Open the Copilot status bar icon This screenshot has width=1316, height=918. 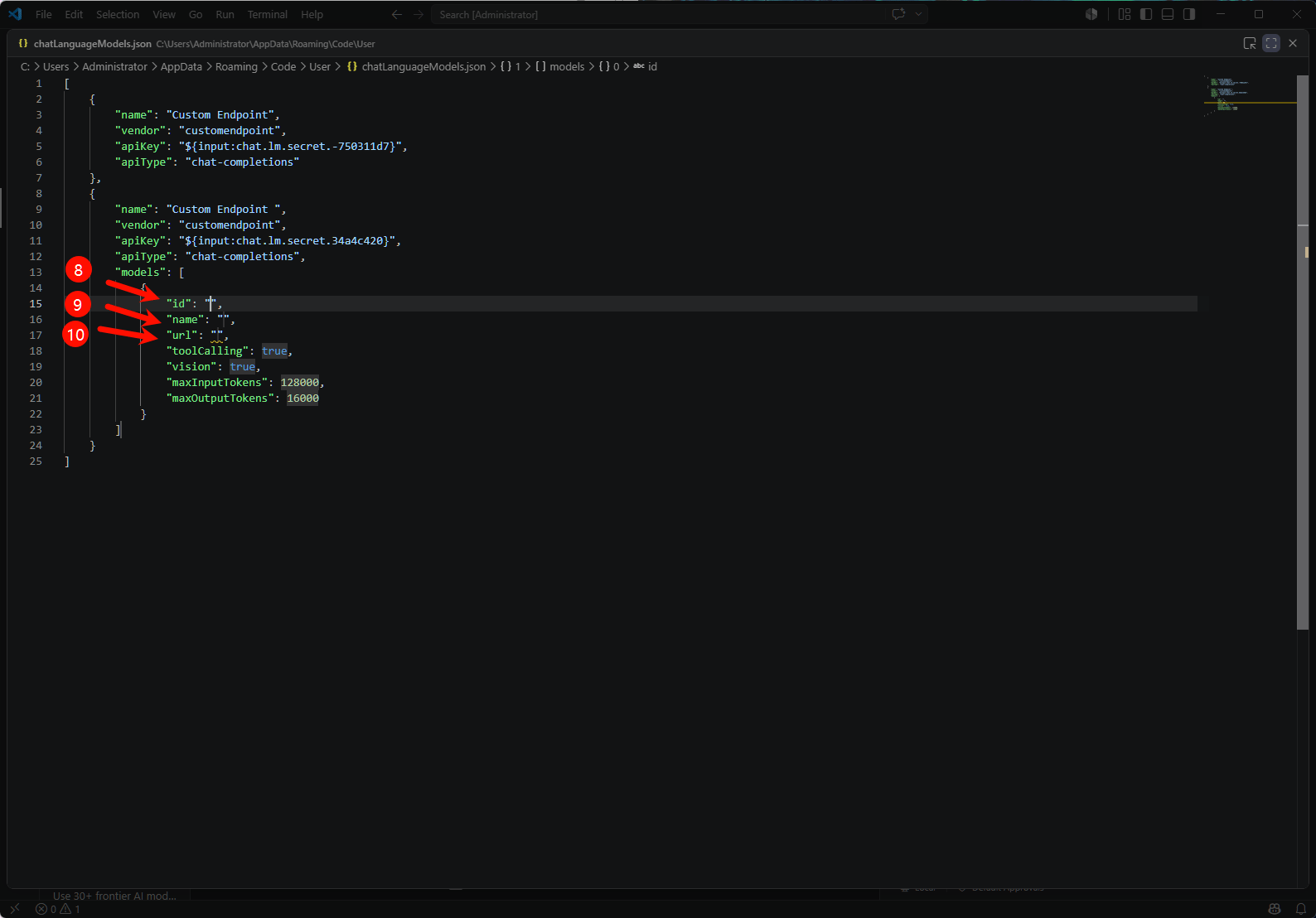tap(1275, 909)
